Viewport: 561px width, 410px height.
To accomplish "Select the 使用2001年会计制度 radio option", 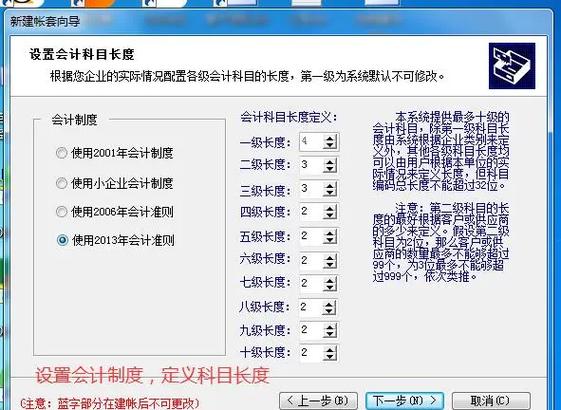I will tap(114, 153).
